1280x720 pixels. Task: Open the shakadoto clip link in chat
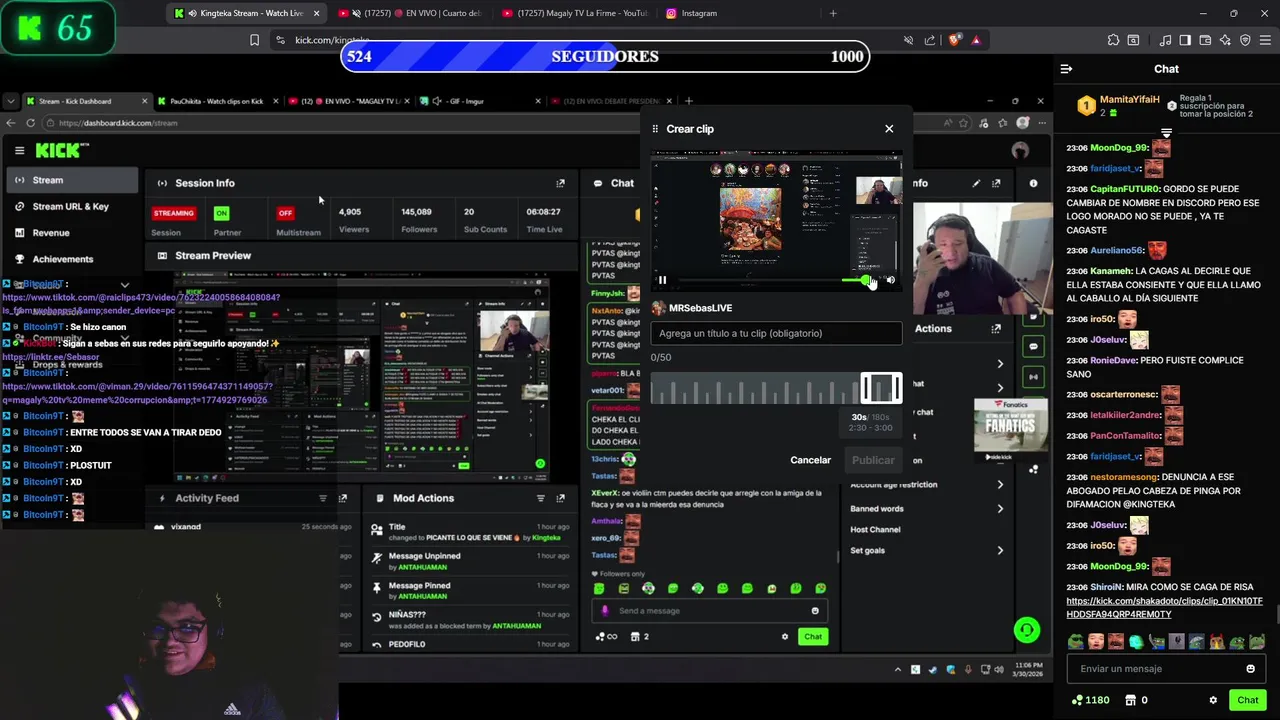(x=1164, y=608)
